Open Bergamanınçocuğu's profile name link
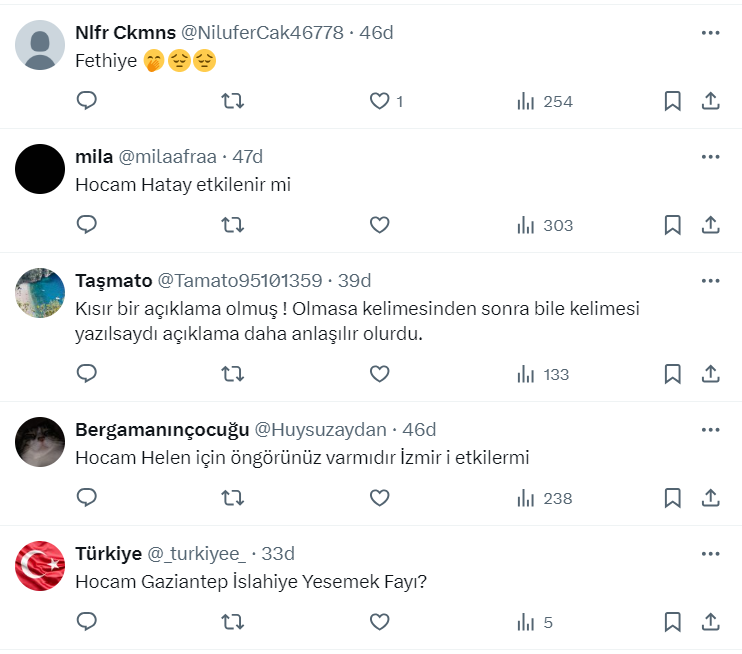The height and width of the screenshot is (654, 742). [x=161, y=430]
